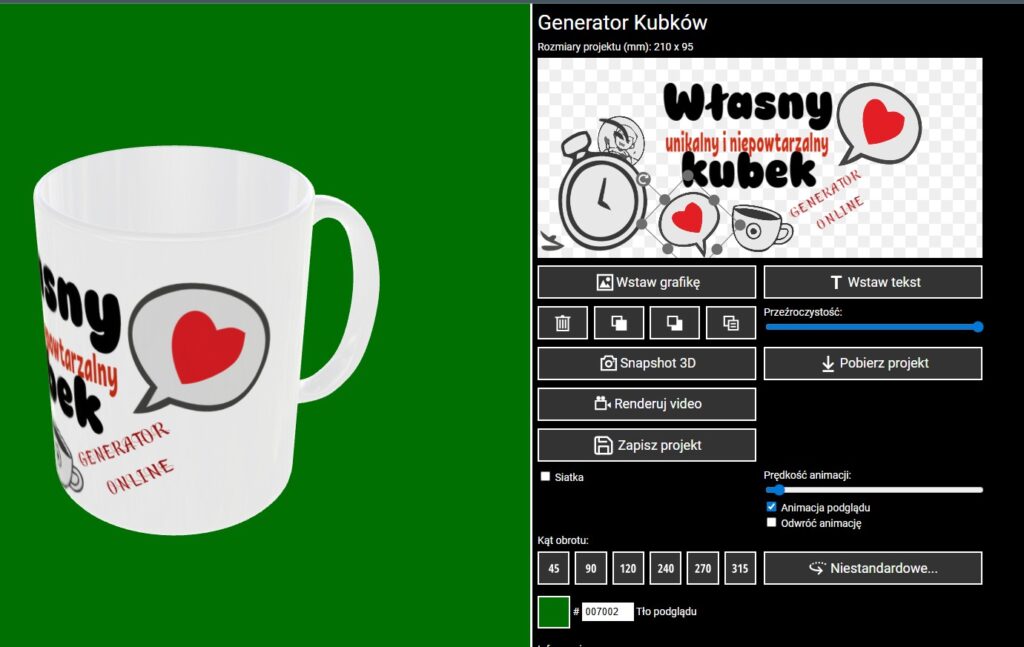Viewport: 1024px width, 647px height.
Task: Click the 007002 hex color field
Action: click(607, 611)
